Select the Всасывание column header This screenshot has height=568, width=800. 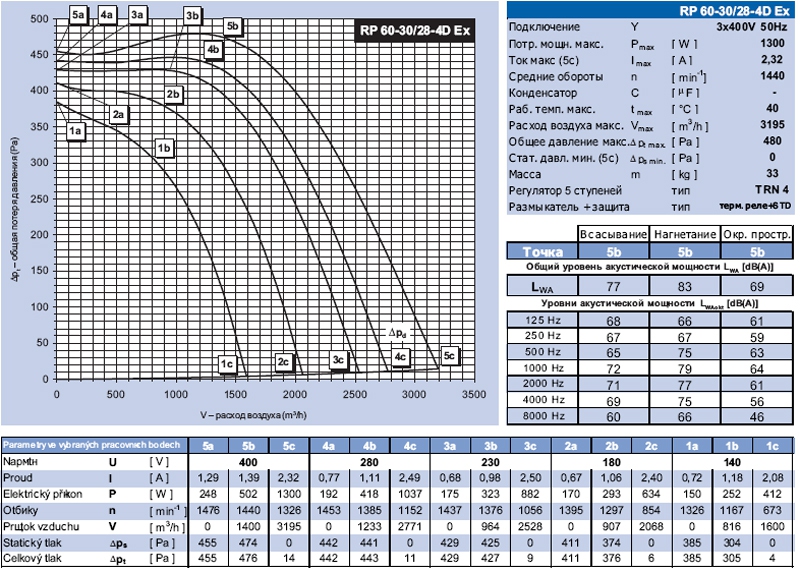pyautogui.click(x=614, y=233)
